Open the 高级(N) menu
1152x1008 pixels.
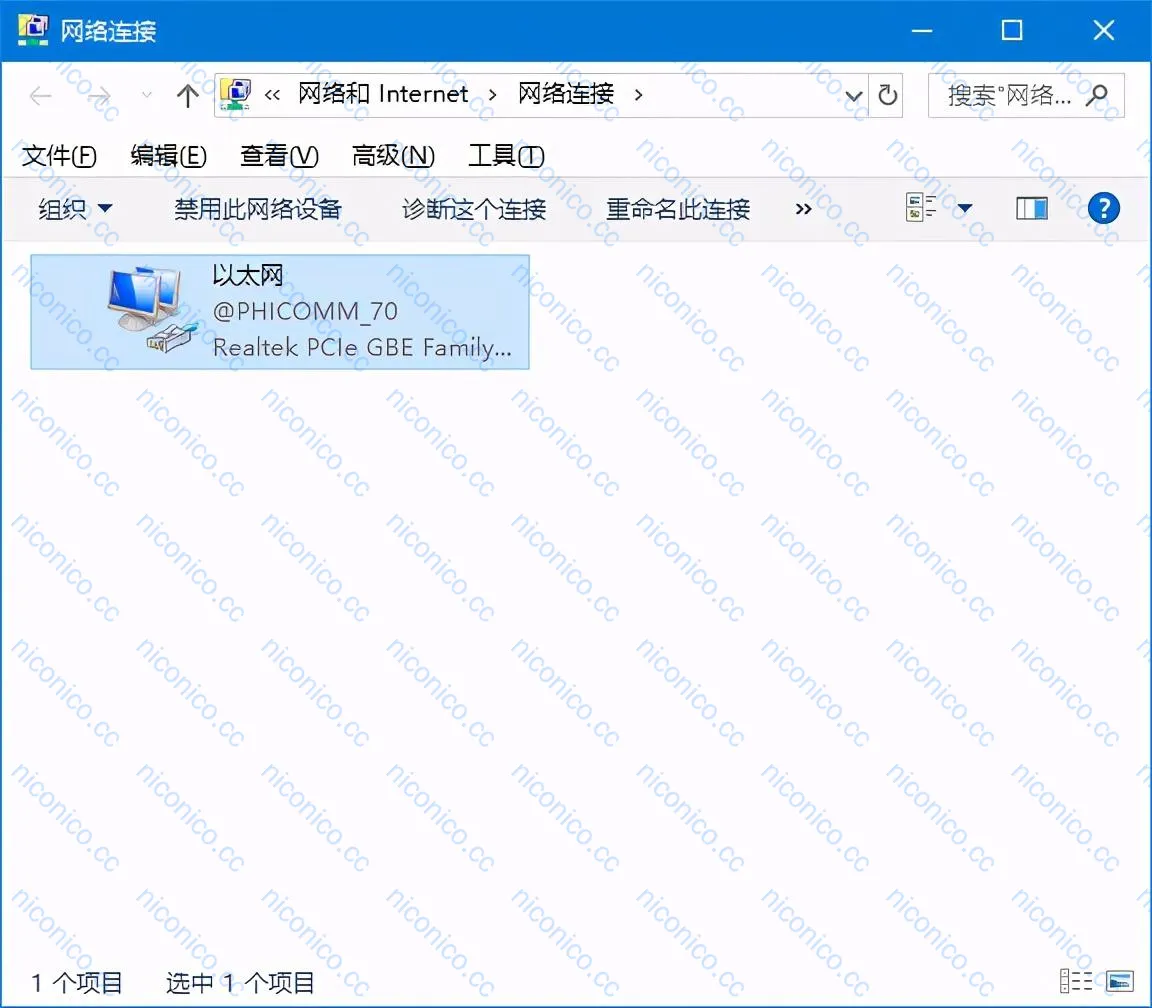click(x=393, y=156)
